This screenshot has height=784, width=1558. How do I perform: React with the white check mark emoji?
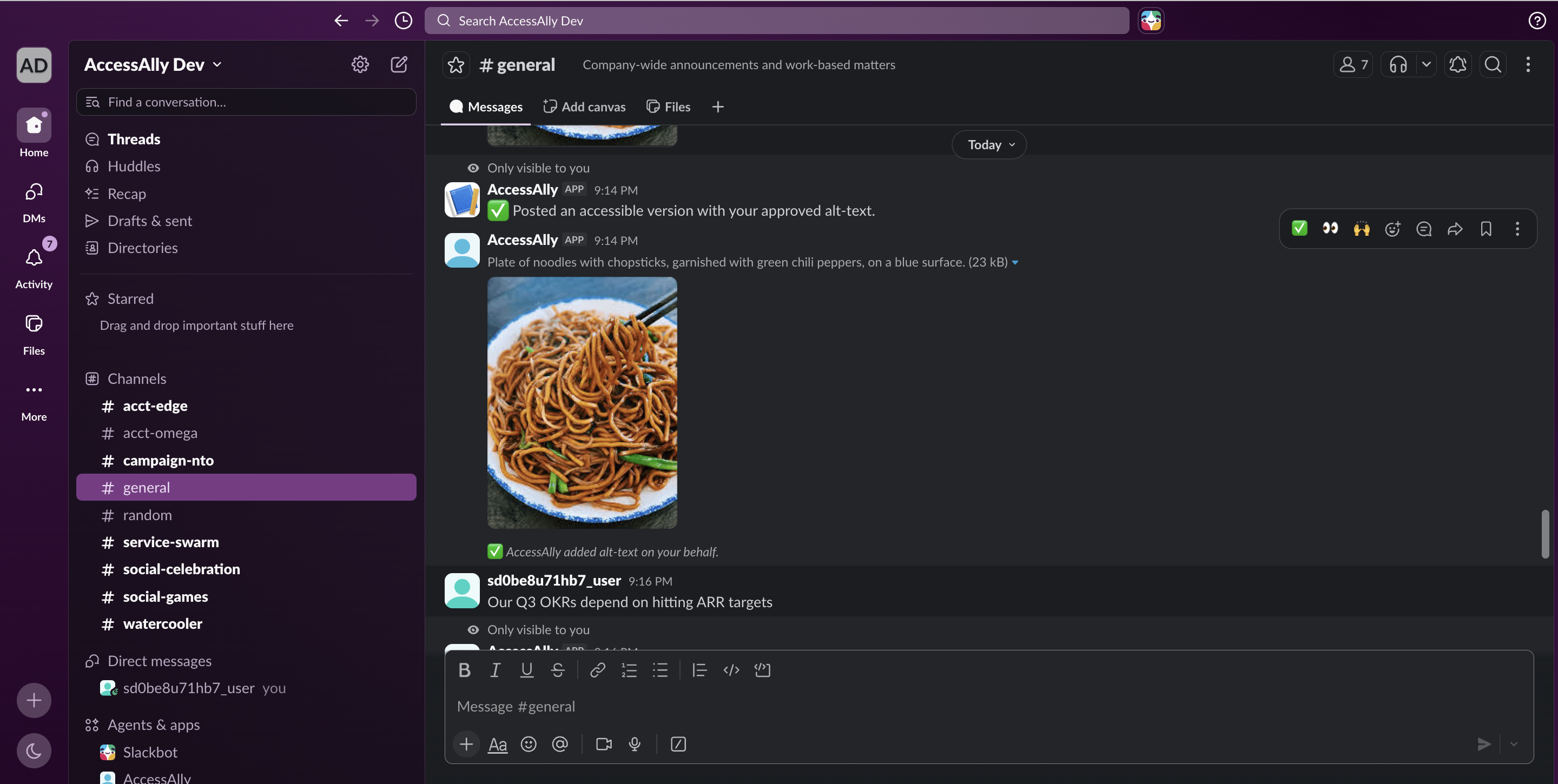[x=1299, y=229]
